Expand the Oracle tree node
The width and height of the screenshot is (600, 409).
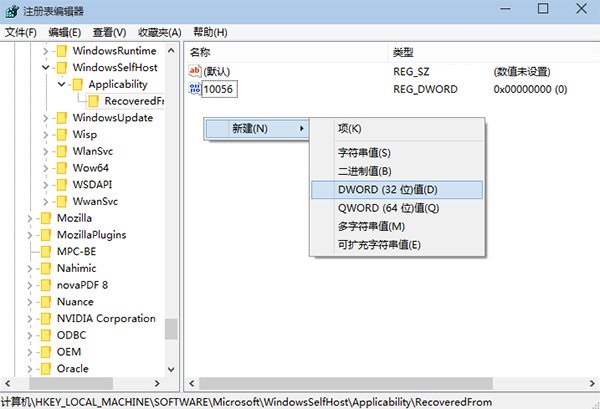[x=30, y=369]
